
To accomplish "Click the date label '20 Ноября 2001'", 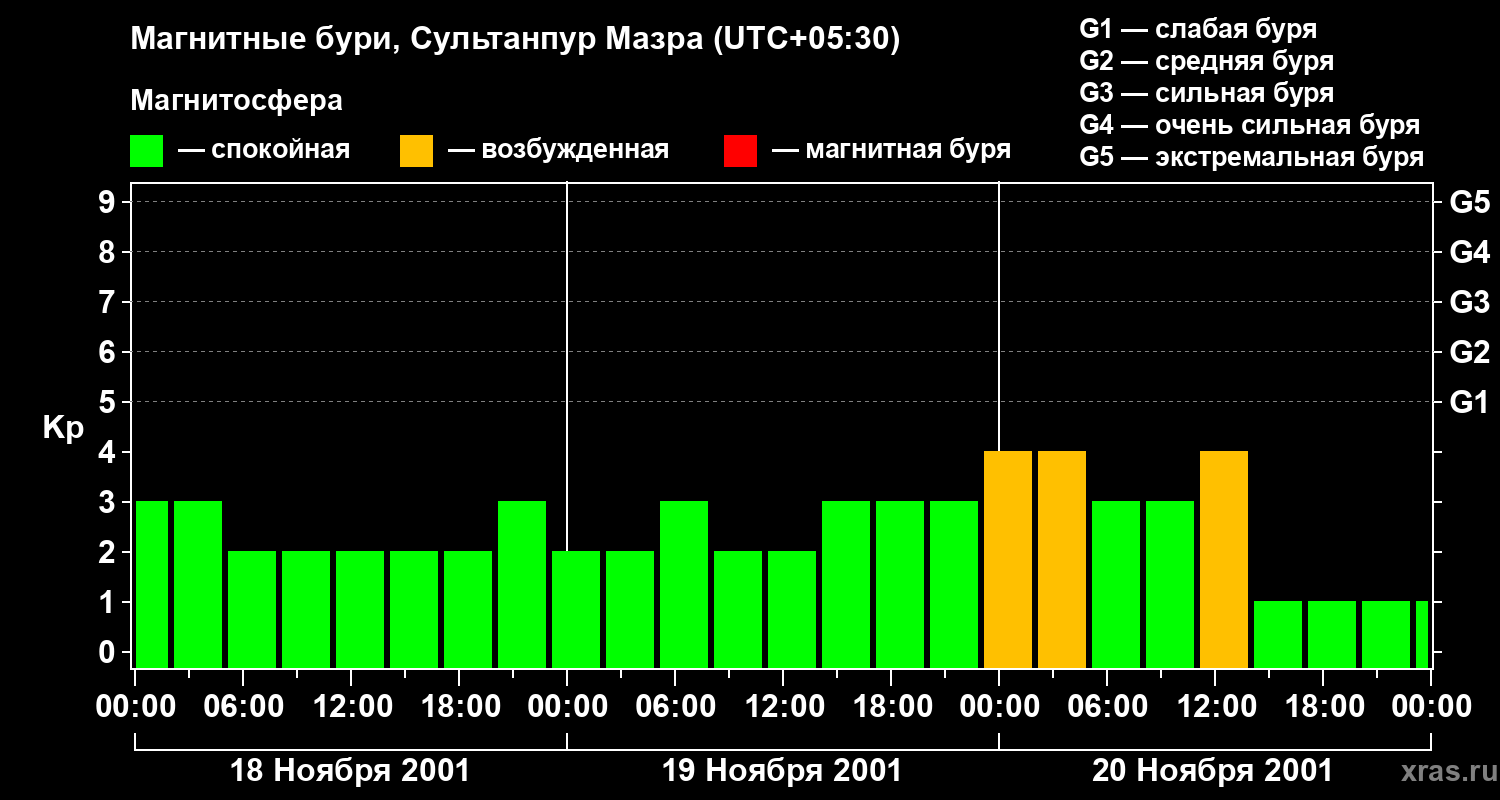I will (x=1212, y=771).
